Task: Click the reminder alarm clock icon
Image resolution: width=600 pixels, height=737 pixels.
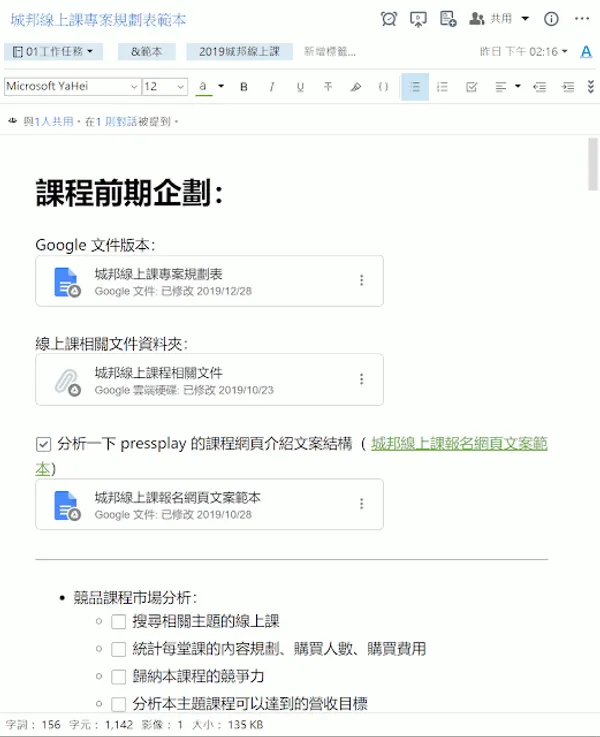Action: click(x=389, y=19)
